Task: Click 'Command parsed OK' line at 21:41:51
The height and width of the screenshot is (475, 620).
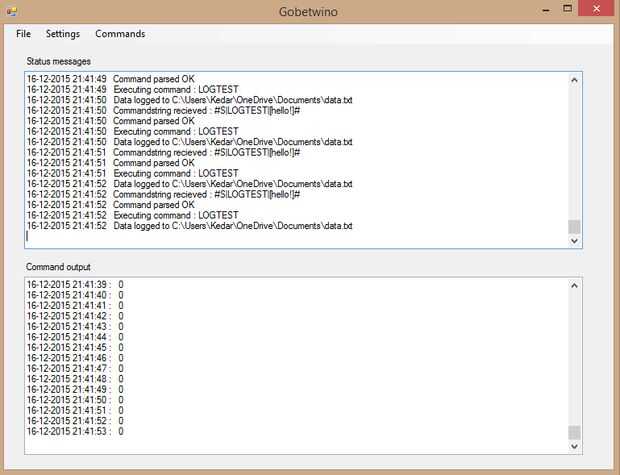Action: click(111, 163)
